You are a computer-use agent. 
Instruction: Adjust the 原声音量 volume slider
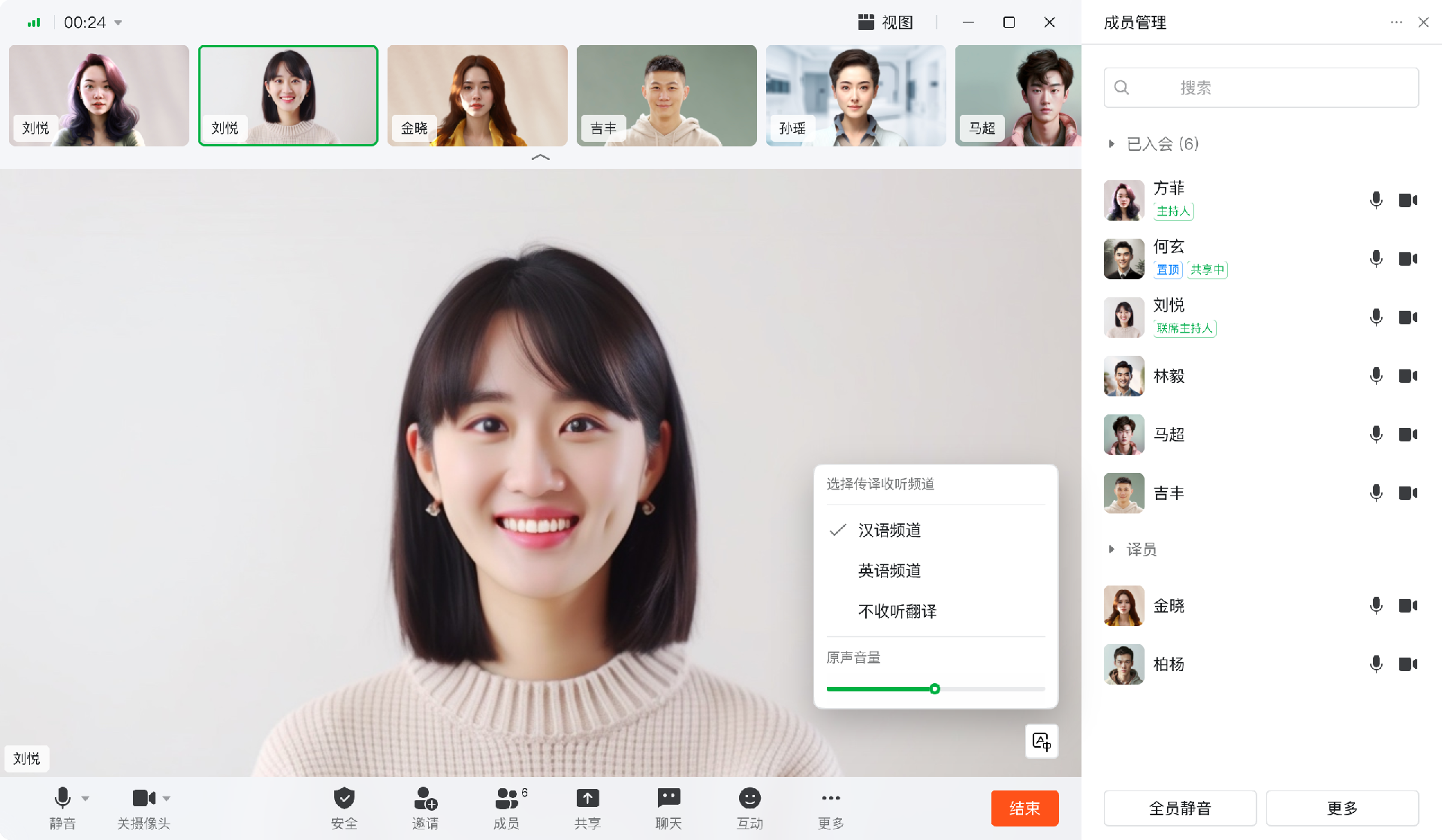[935, 688]
